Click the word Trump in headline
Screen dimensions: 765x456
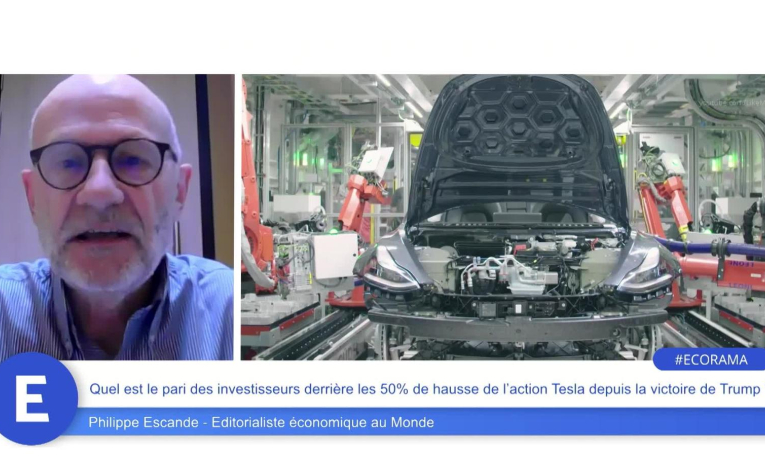pos(739,389)
